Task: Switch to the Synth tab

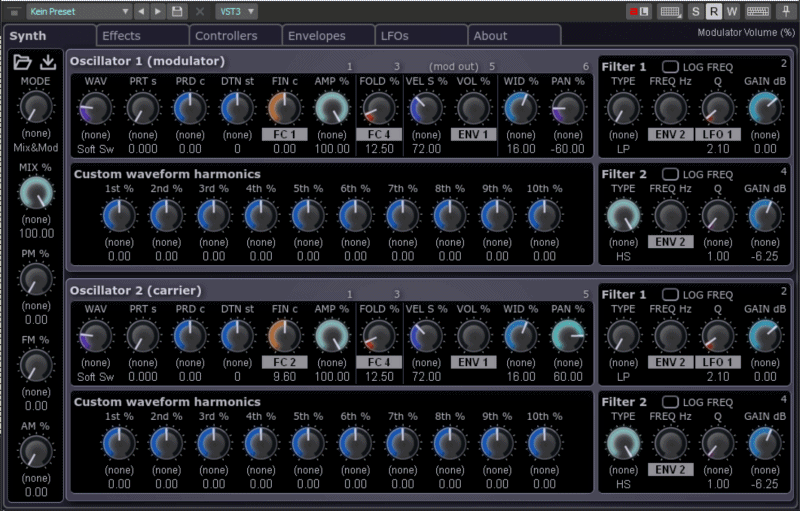Action: (x=49, y=36)
